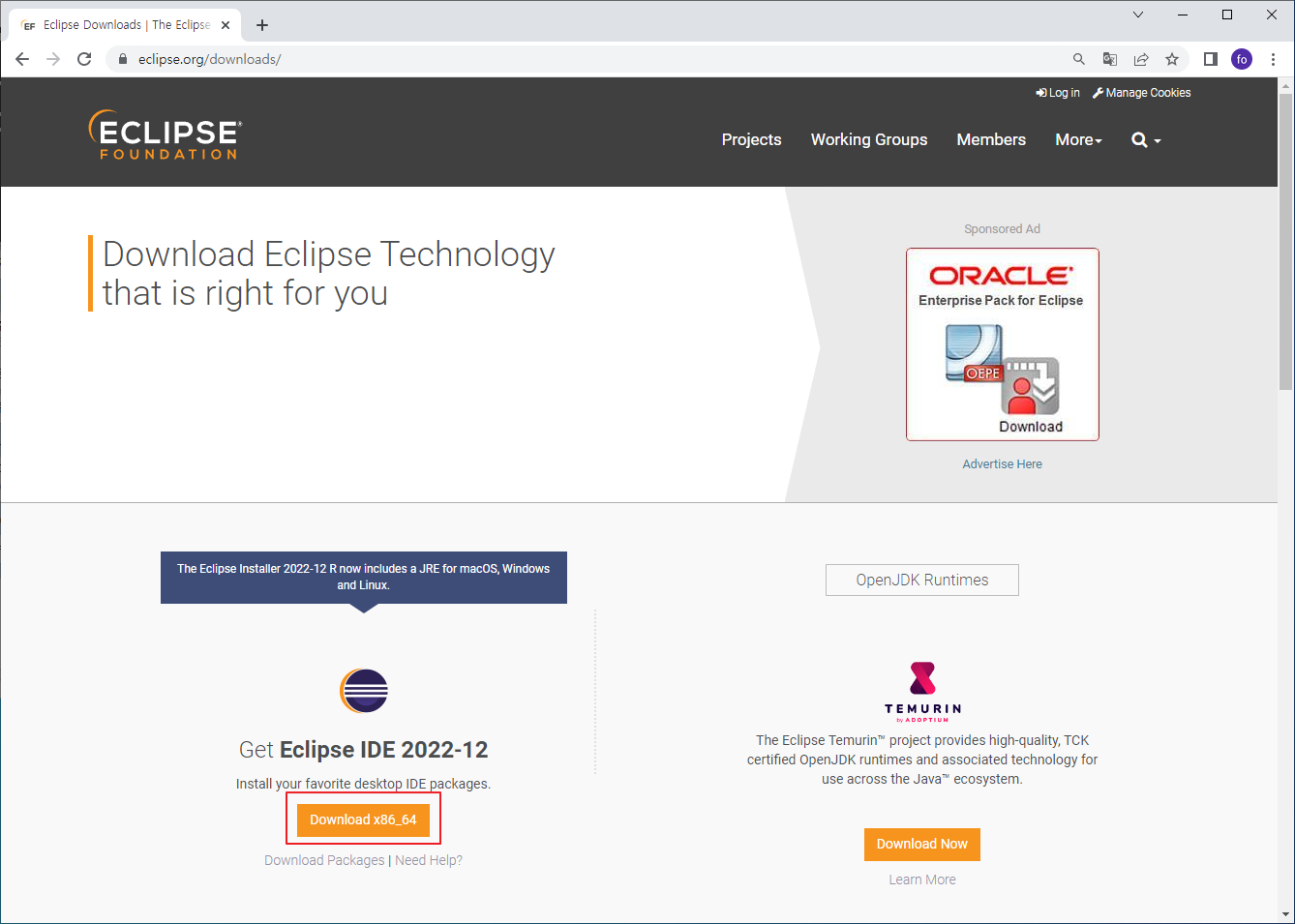Click the OpenJDK Runtimes button

(x=922, y=580)
